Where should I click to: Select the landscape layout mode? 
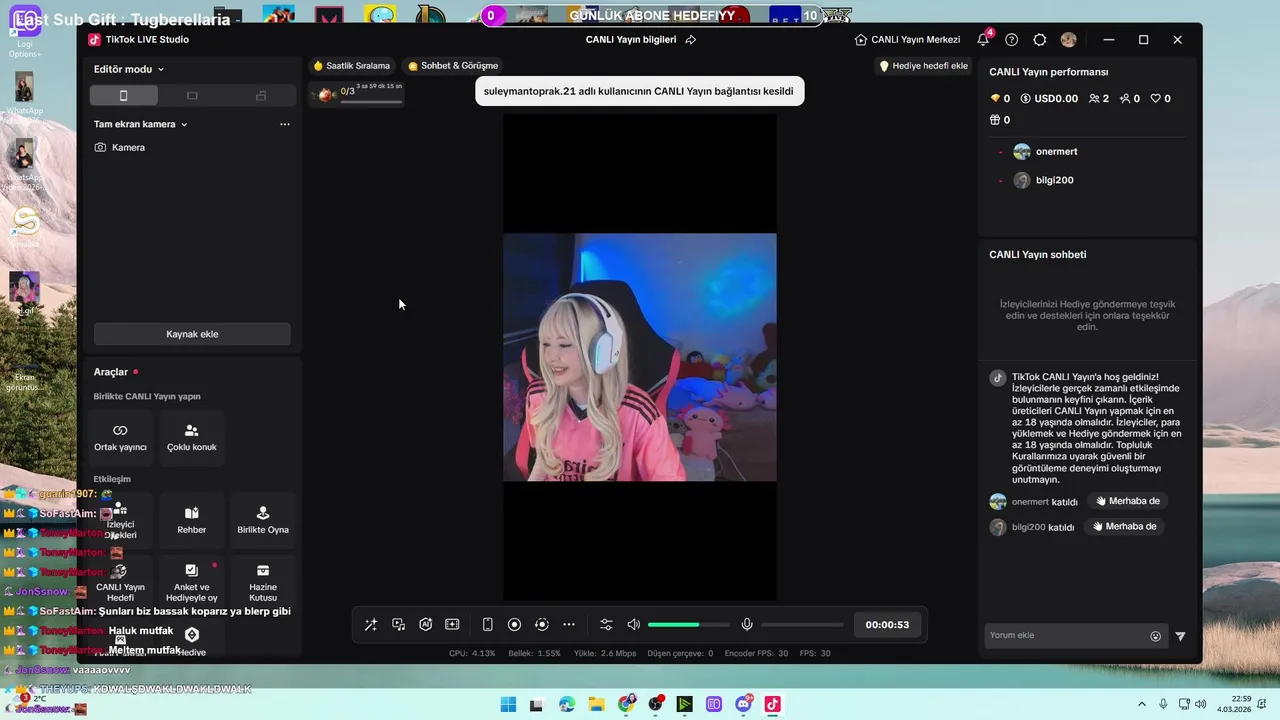[192, 95]
